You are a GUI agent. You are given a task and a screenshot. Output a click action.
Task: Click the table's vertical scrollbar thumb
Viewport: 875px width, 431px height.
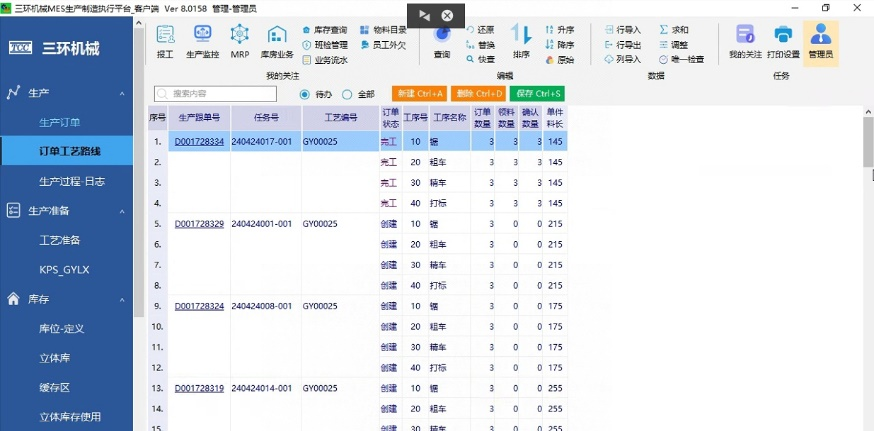868,142
